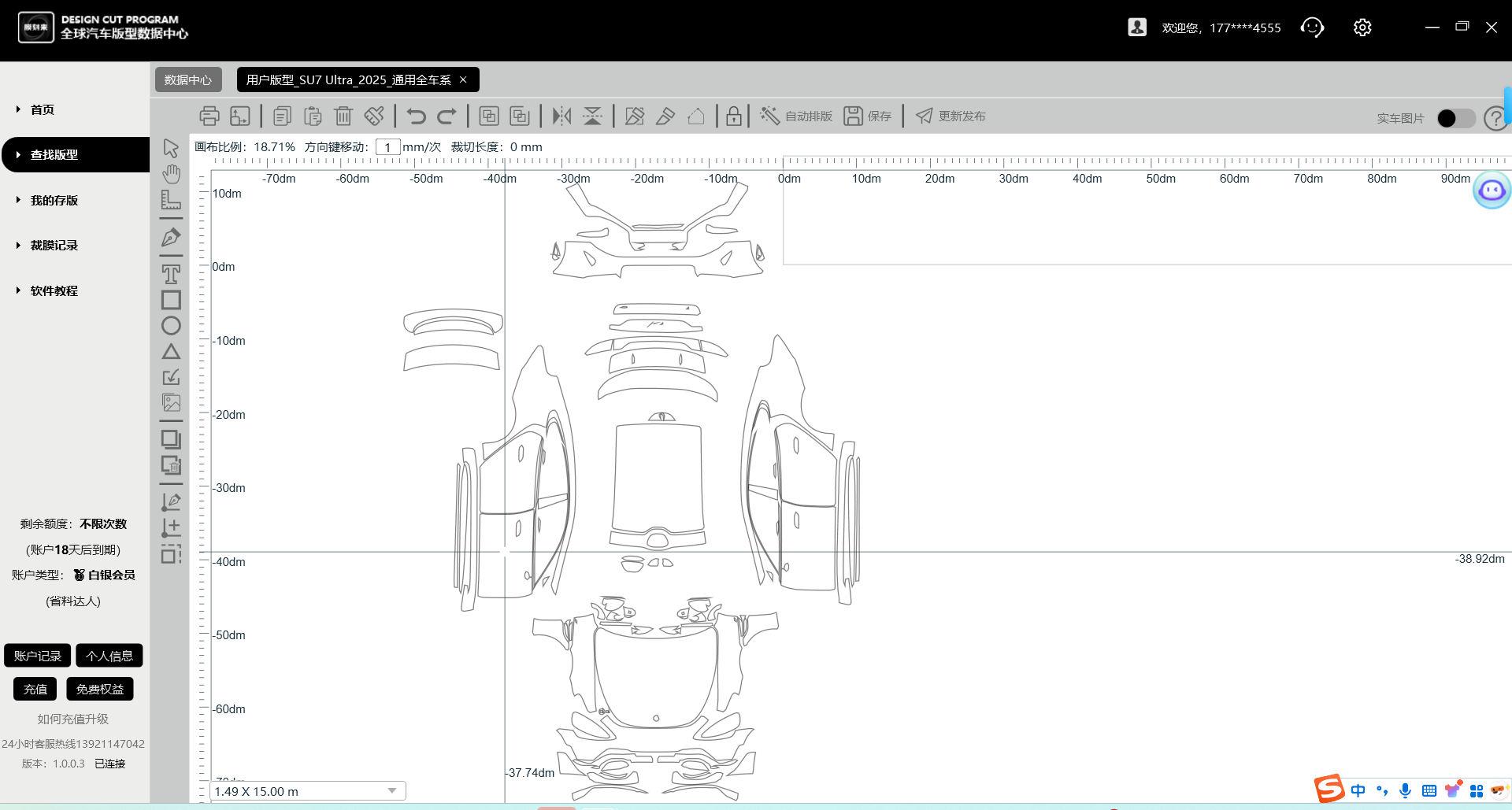Switch to the 数据中心 tab
This screenshot has height=810, width=1512.
[x=187, y=80]
